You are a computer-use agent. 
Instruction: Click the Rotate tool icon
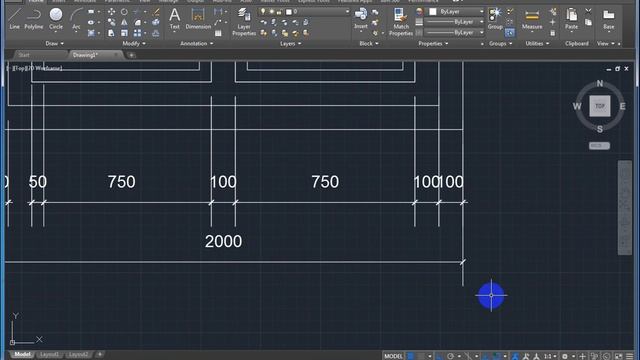(124, 12)
